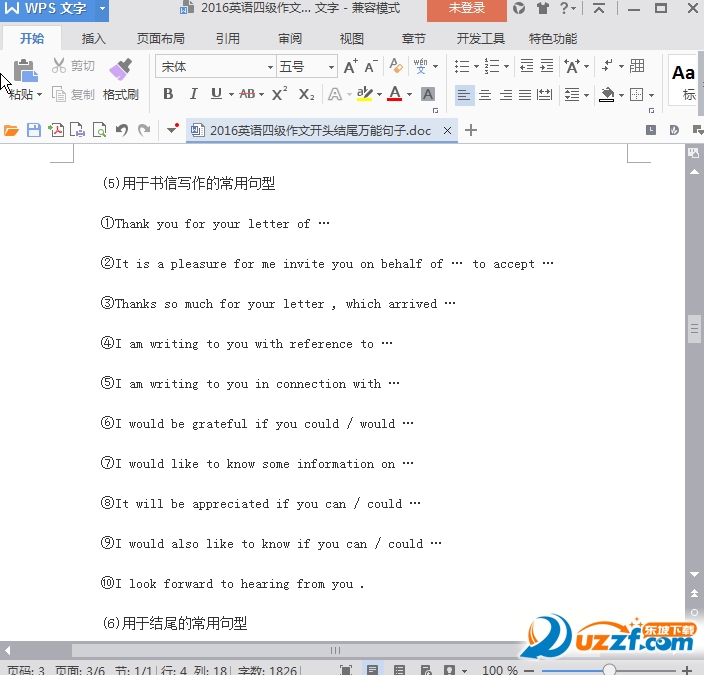
Task: Set left paragraph alignment
Action: coord(464,95)
